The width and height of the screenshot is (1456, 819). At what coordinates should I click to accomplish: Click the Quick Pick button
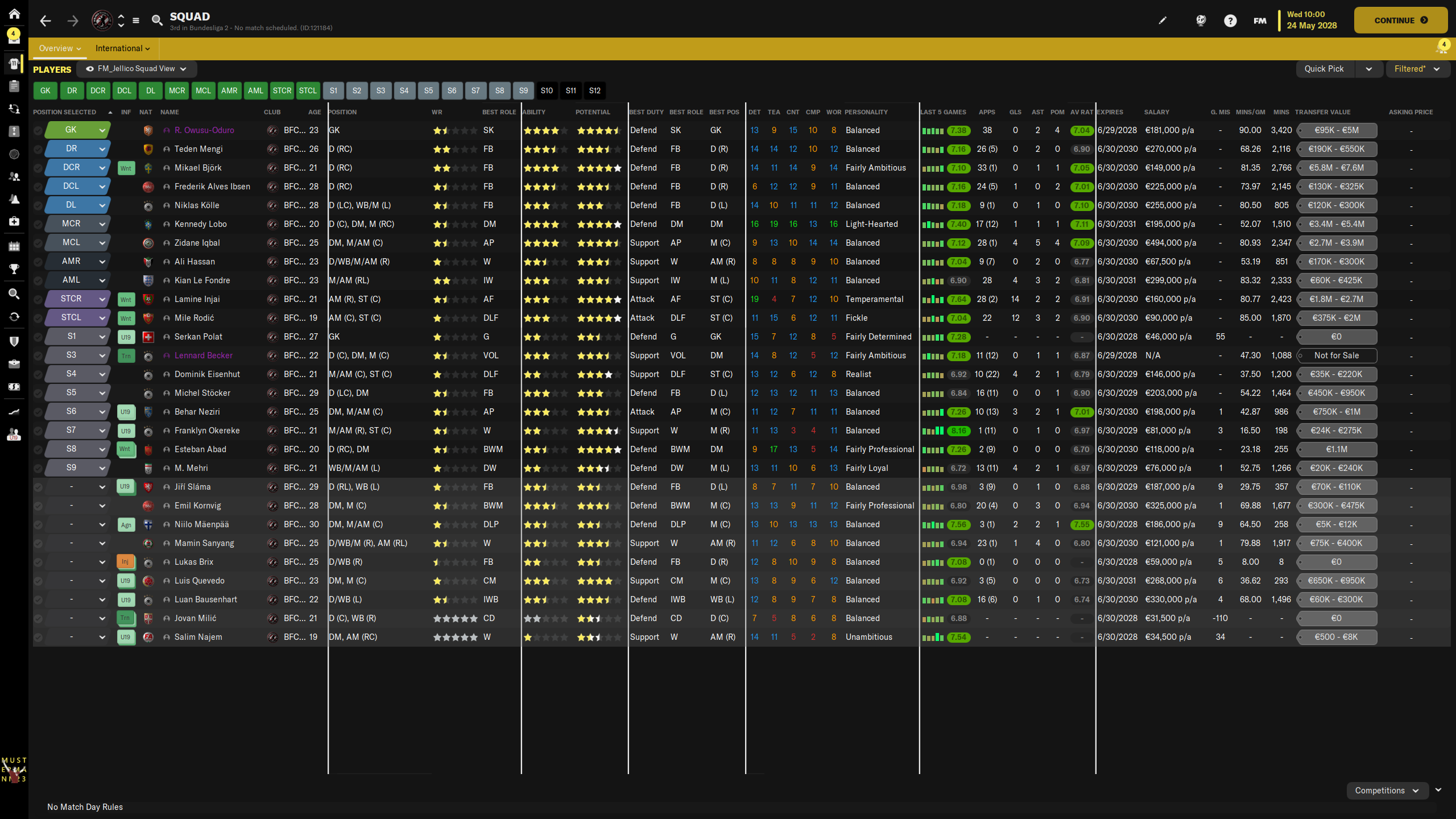point(1324,69)
